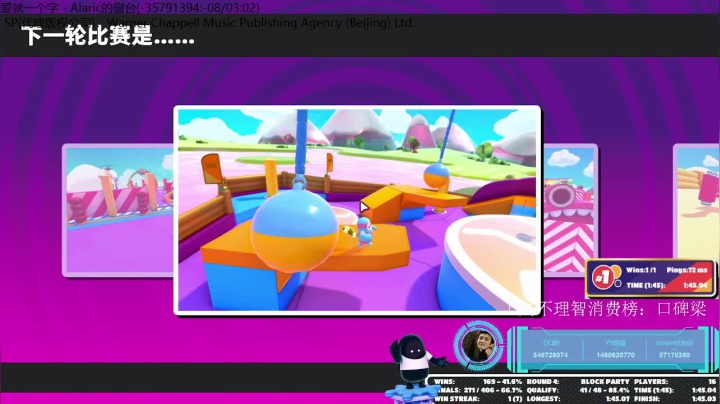Select the left candy-striped obstacle course preview card
720x404 pixels.
point(118,210)
